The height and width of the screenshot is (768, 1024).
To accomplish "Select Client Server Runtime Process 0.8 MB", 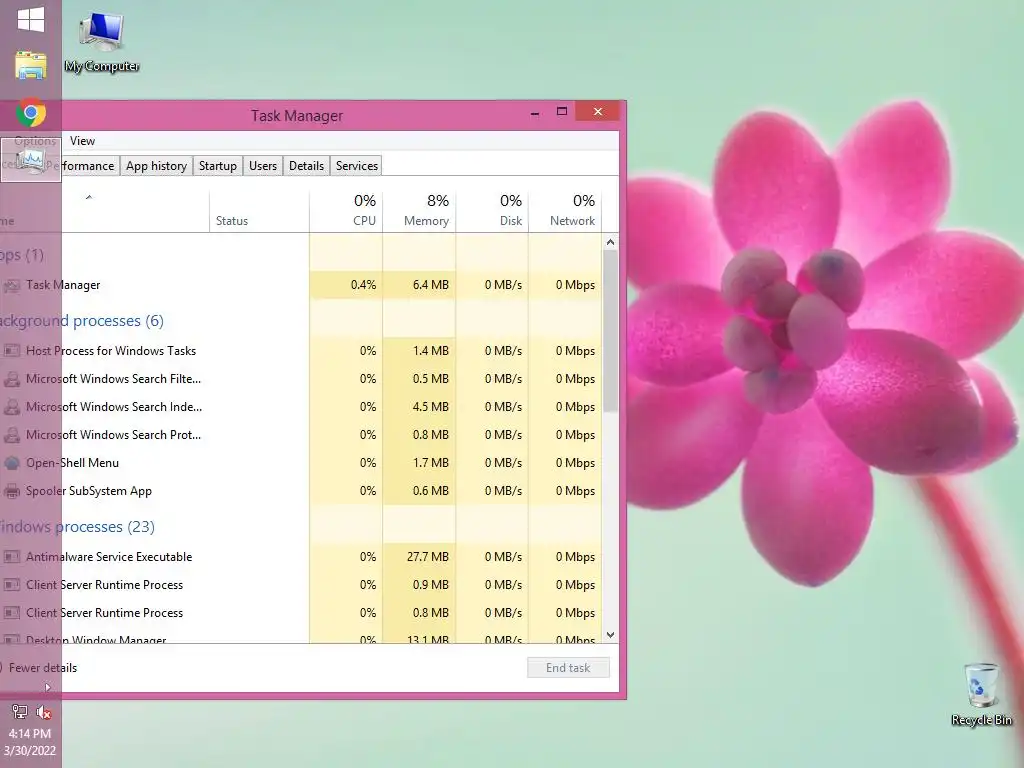I will 300,613.
